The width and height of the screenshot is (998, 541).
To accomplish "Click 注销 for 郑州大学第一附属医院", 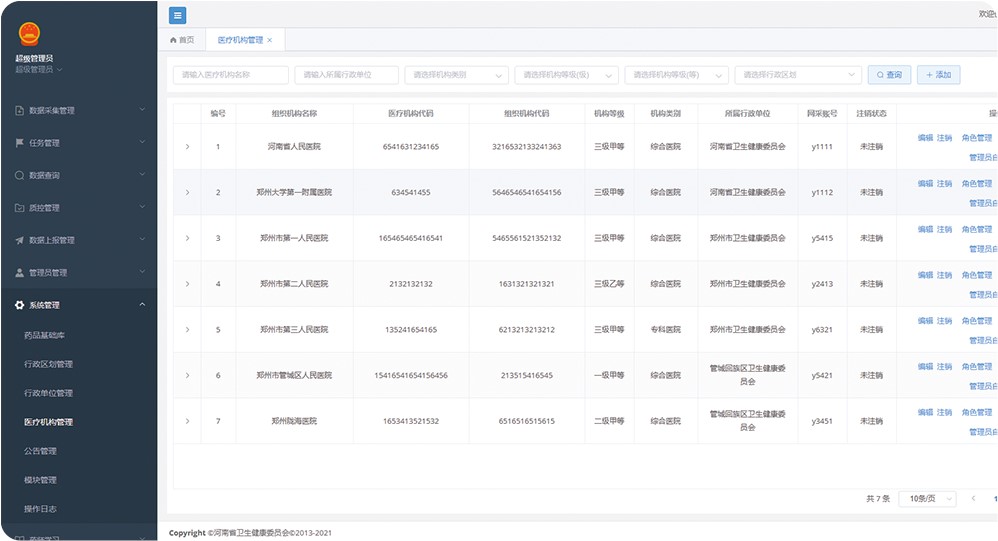I will click(945, 183).
